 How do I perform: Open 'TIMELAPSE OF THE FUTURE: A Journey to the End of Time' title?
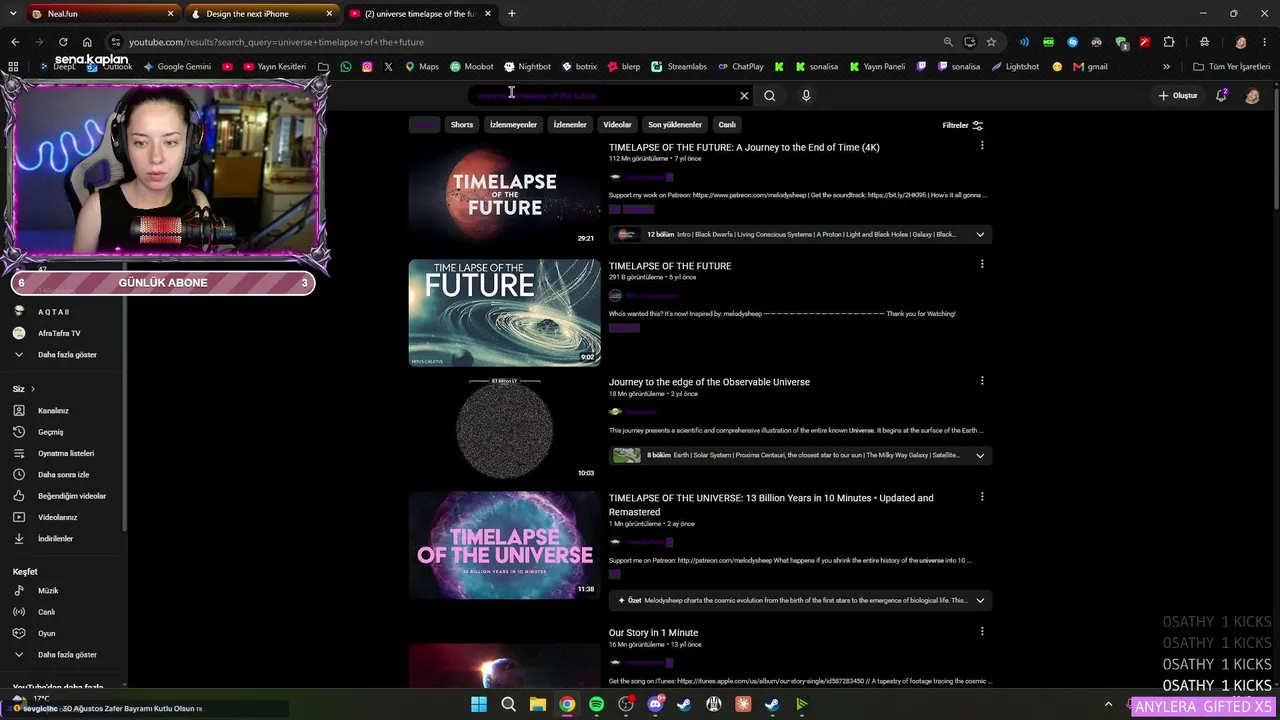tap(744, 147)
